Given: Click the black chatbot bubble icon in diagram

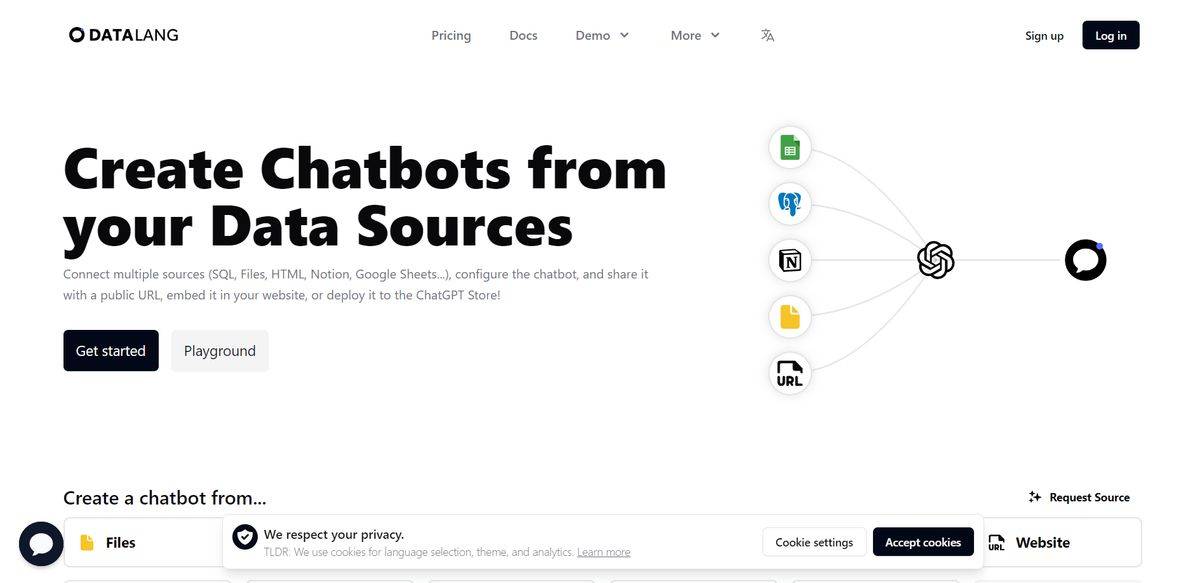Looking at the screenshot, I should (x=1085, y=260).
